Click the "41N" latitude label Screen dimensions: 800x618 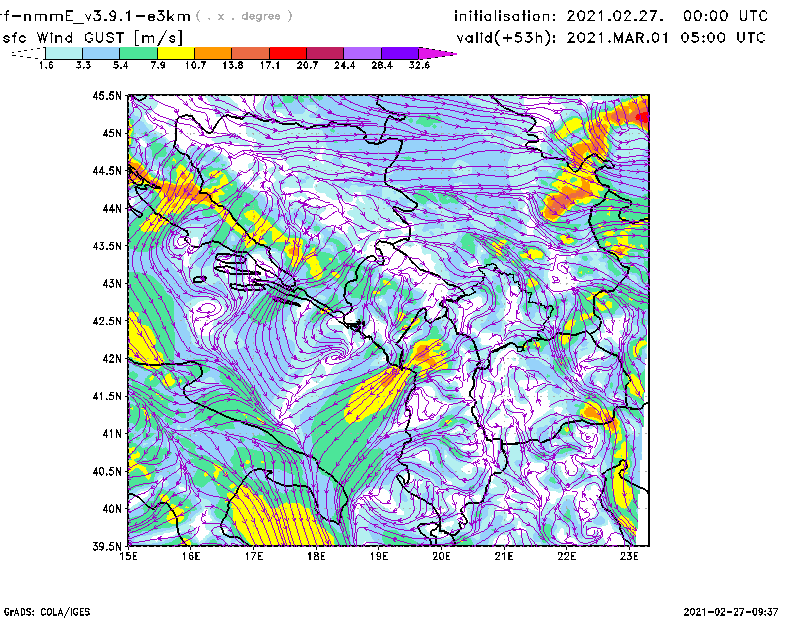(x=112, y=434)
